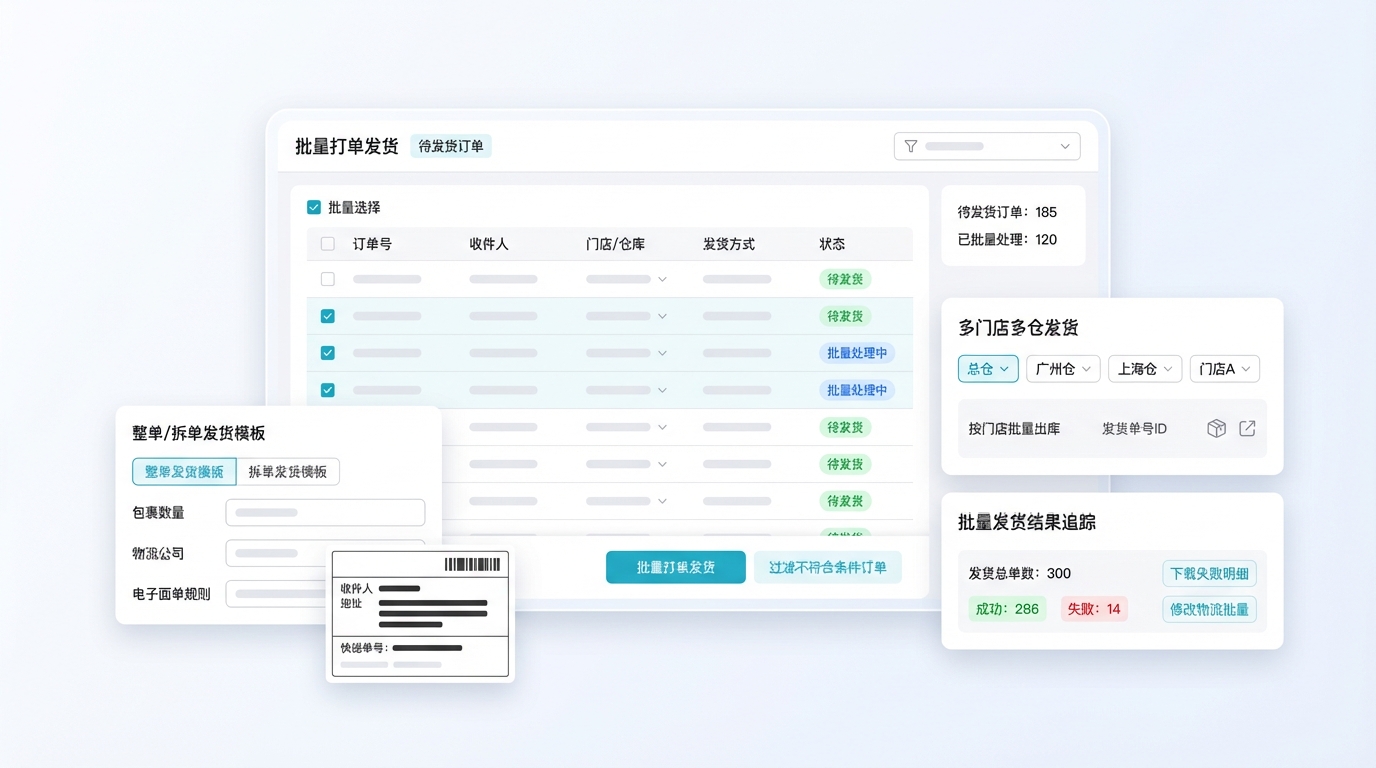Expand the 门店A store dropdown

(1224, 369)
